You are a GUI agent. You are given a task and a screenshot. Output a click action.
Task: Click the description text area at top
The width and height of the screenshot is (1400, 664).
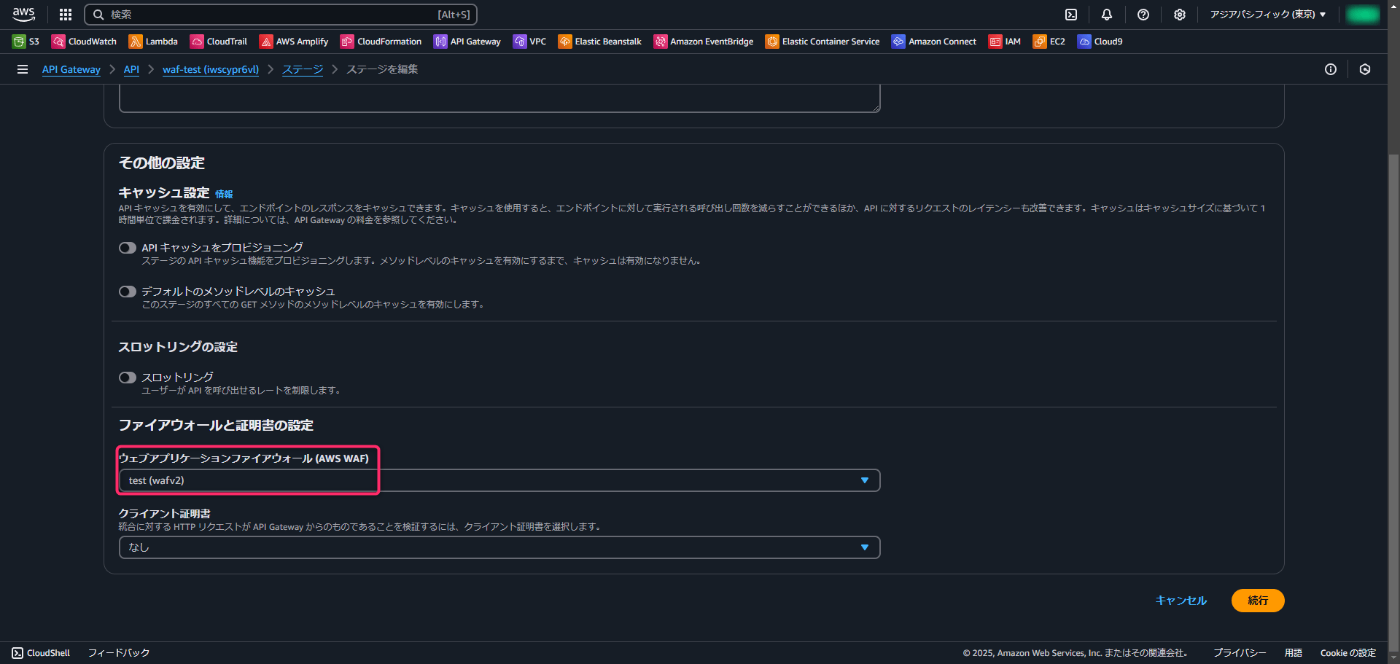click(499, 98)
